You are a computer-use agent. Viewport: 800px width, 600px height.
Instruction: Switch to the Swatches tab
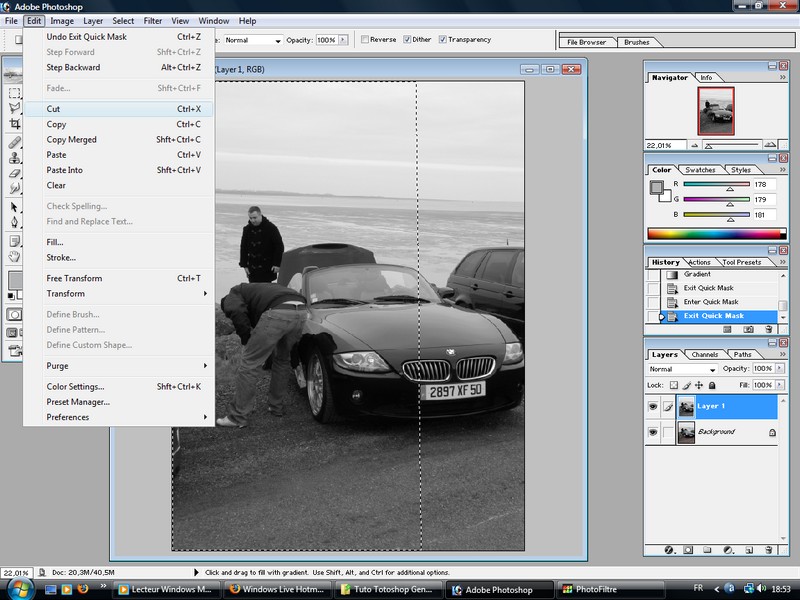point(700,170)
